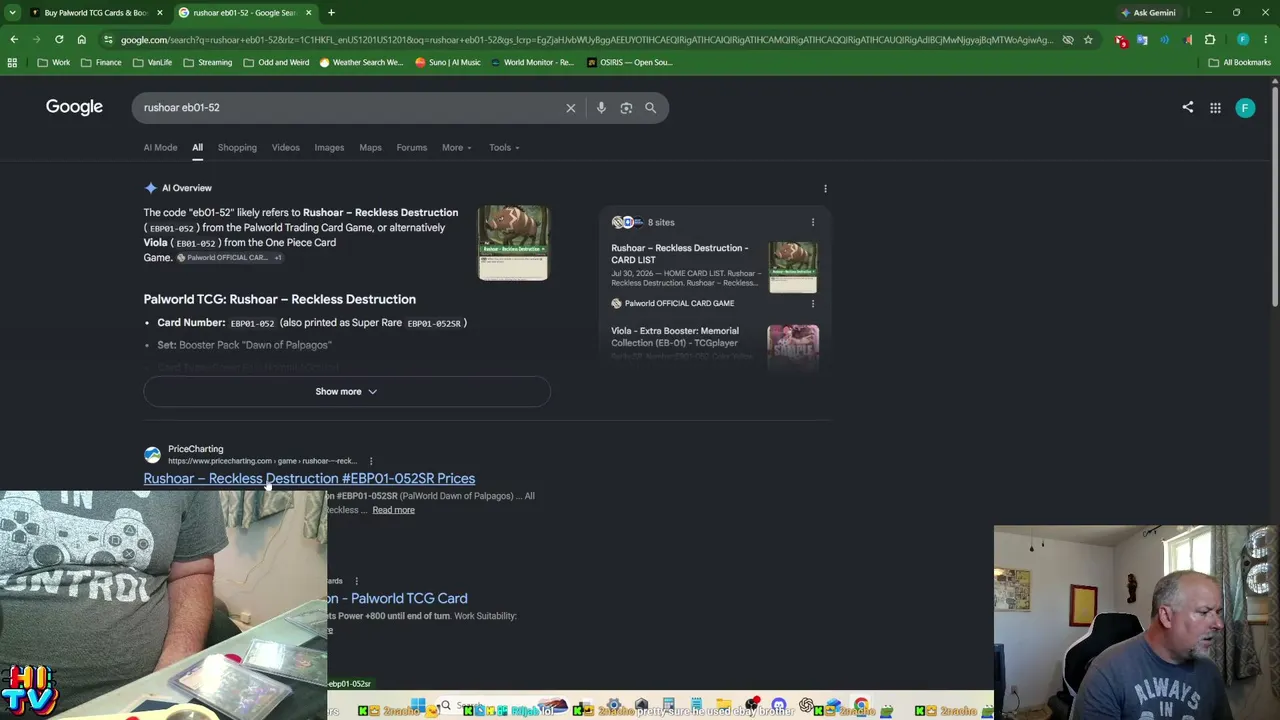Open the Google apps grid
The width and height of the screenshot is (1280, 720).
pos(1215,108)
